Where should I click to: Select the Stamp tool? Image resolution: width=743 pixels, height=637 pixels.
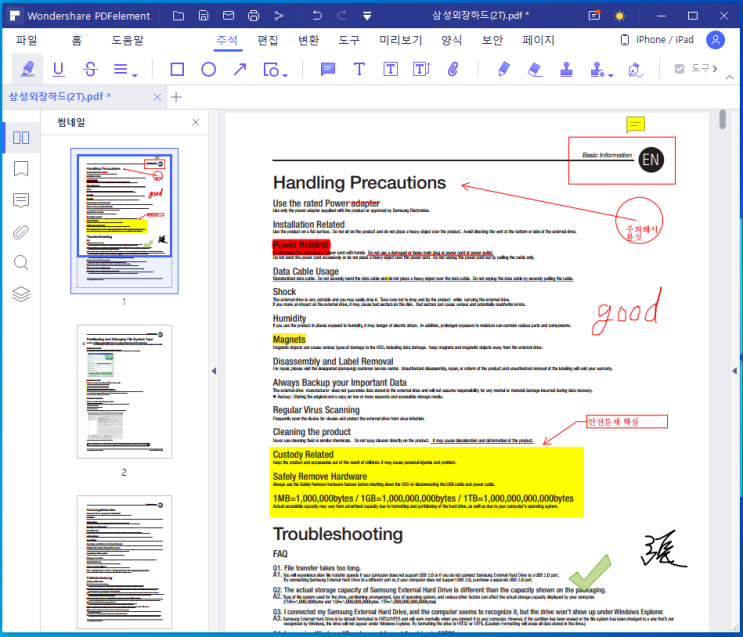pyautogui.click(x=566, y=69)
